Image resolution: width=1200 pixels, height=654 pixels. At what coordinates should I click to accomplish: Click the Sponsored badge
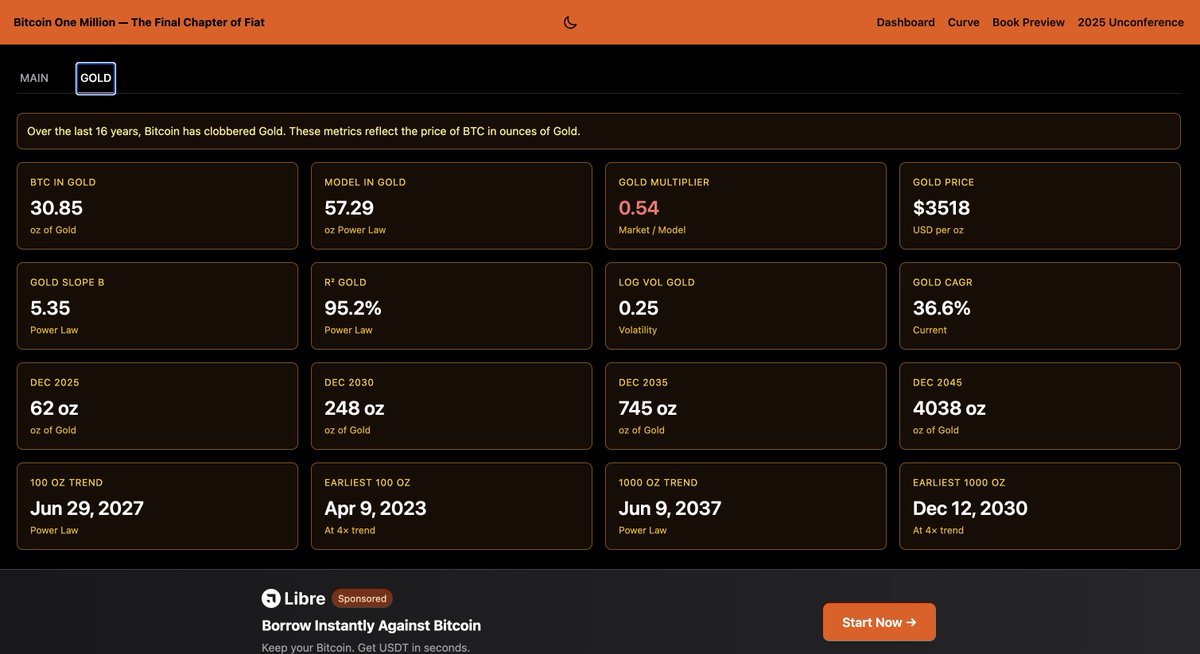coord(362,599)
